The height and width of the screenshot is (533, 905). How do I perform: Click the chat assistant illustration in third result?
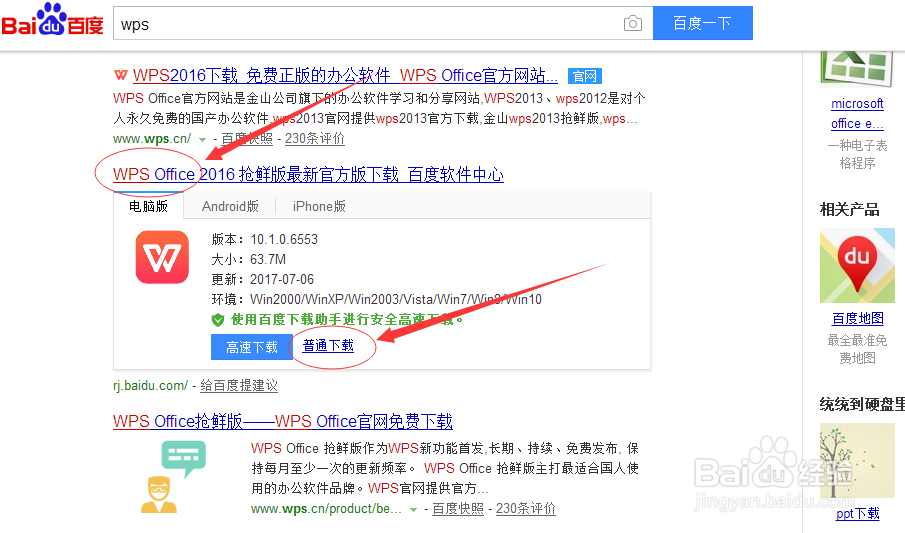(x=173, y=476)
